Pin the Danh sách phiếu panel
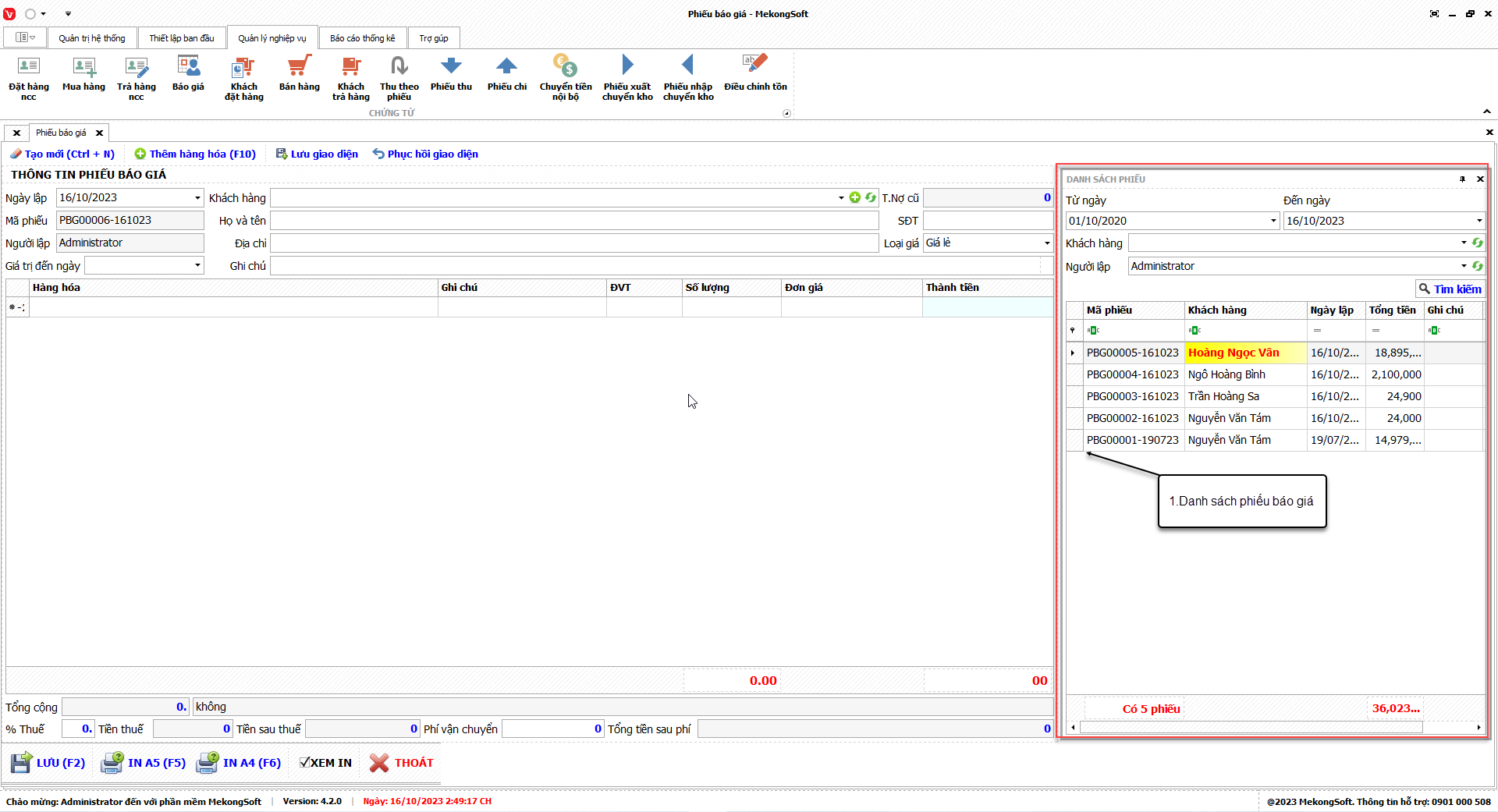 1462,179
